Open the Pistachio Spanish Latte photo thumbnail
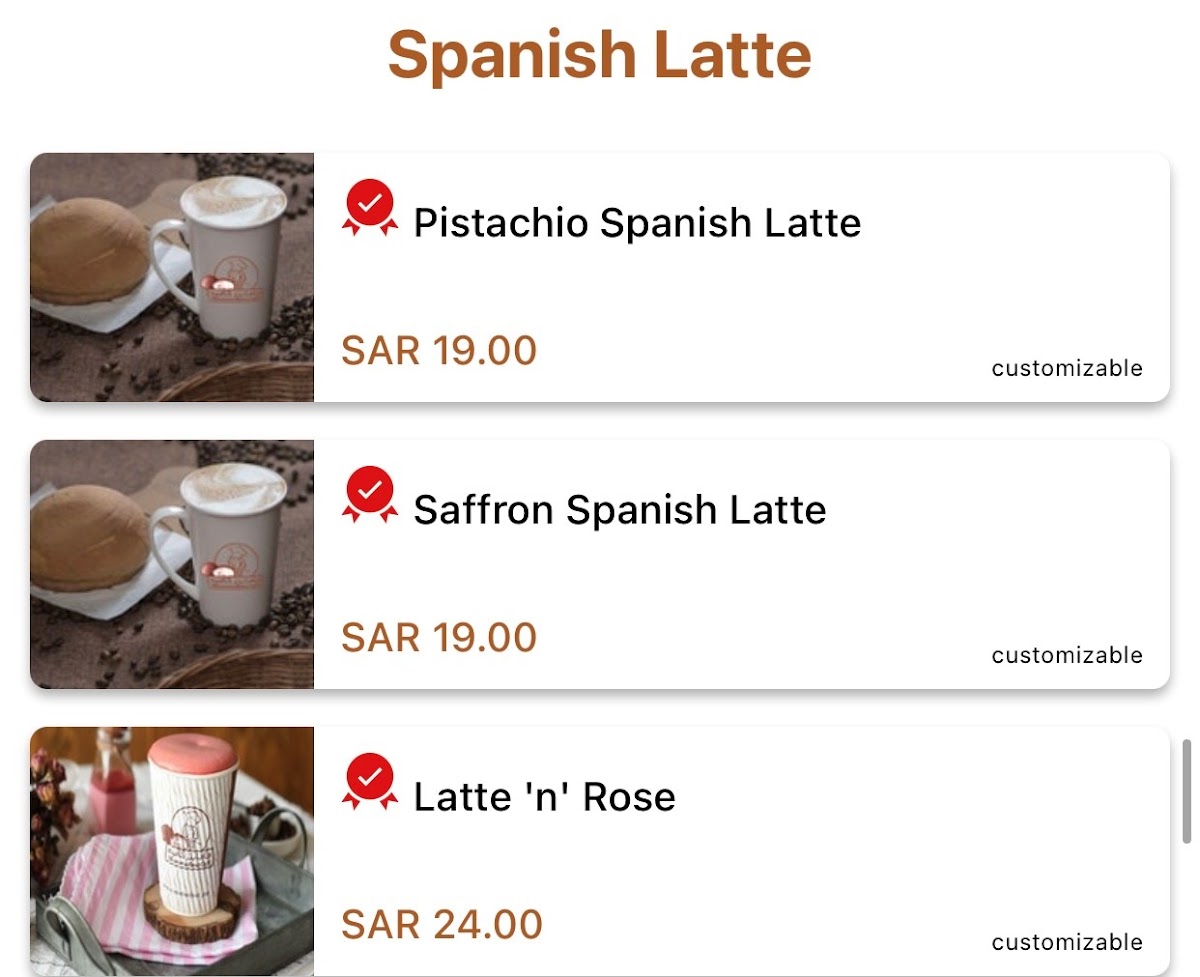Image resolution: width=1200 pixels, height=977 pixels. (172, 277)
